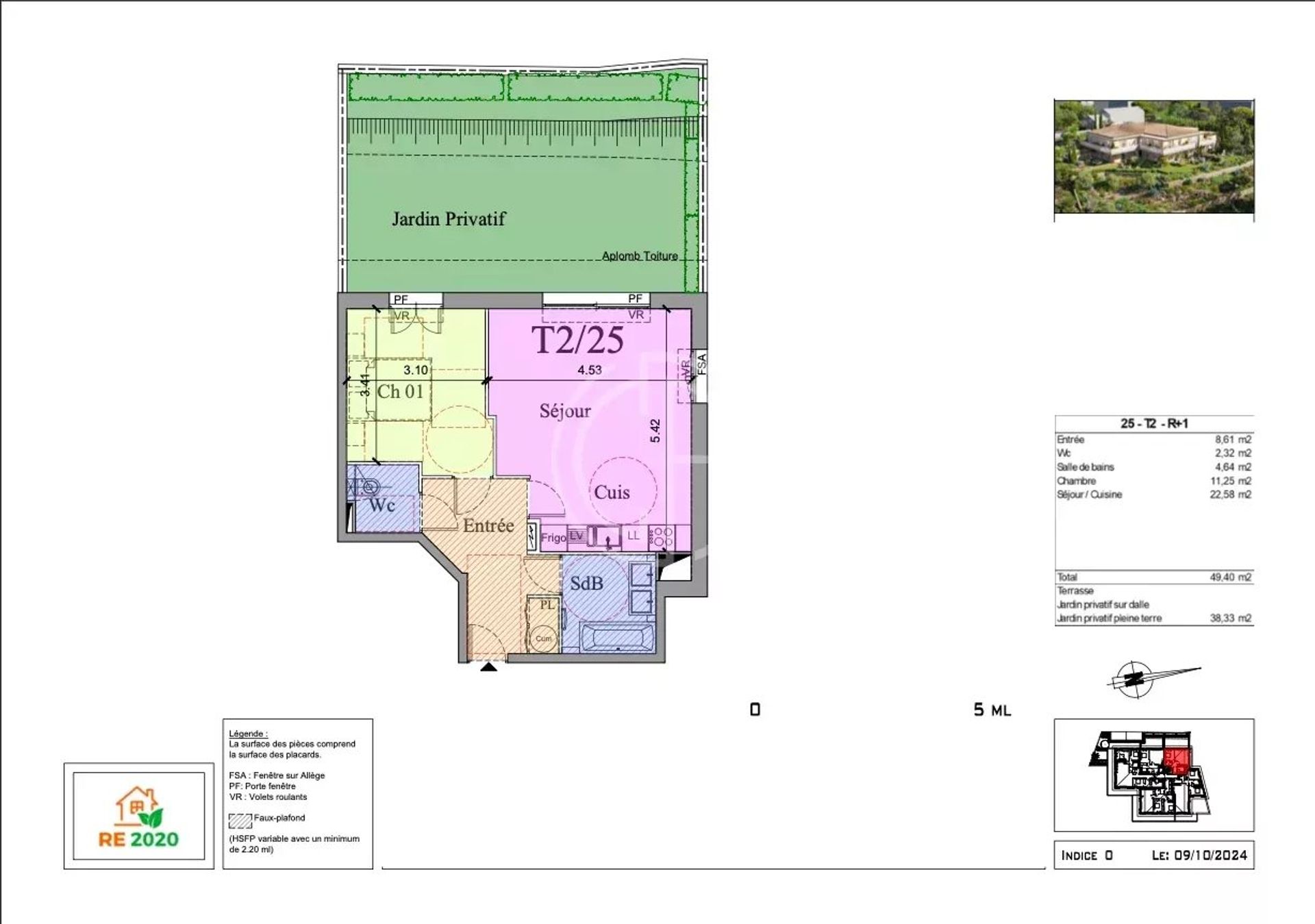Click the 'Jardin privatif pleine terre 38,33 m2' row

(x=1154, y=618)
